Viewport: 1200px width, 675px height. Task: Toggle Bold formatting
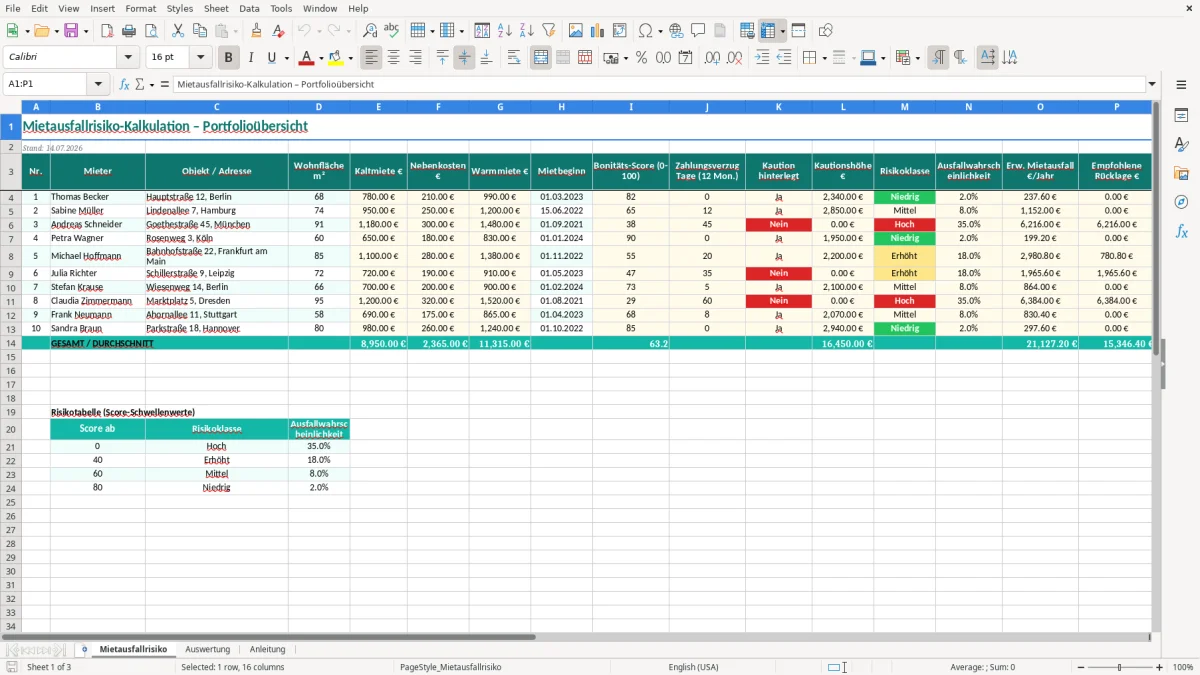pos(229,58)
